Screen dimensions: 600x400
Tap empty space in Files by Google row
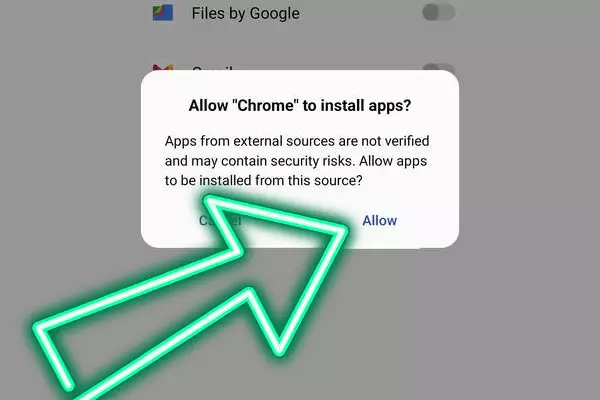coord(360,13)
